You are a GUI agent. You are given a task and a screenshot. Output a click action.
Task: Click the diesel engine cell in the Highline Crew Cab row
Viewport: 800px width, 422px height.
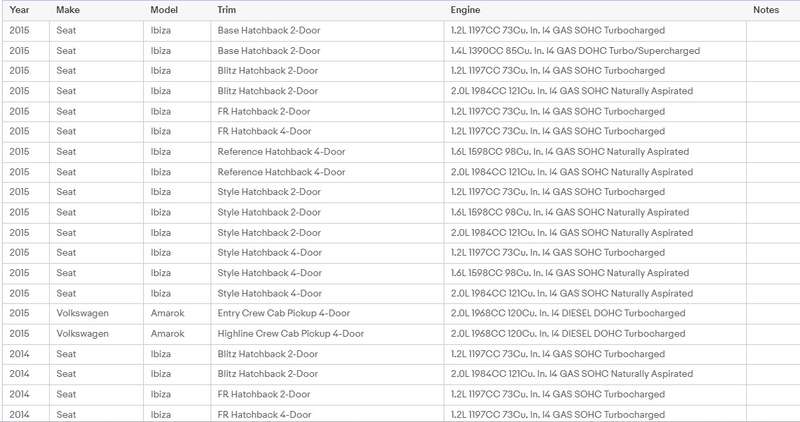(594, 334)
